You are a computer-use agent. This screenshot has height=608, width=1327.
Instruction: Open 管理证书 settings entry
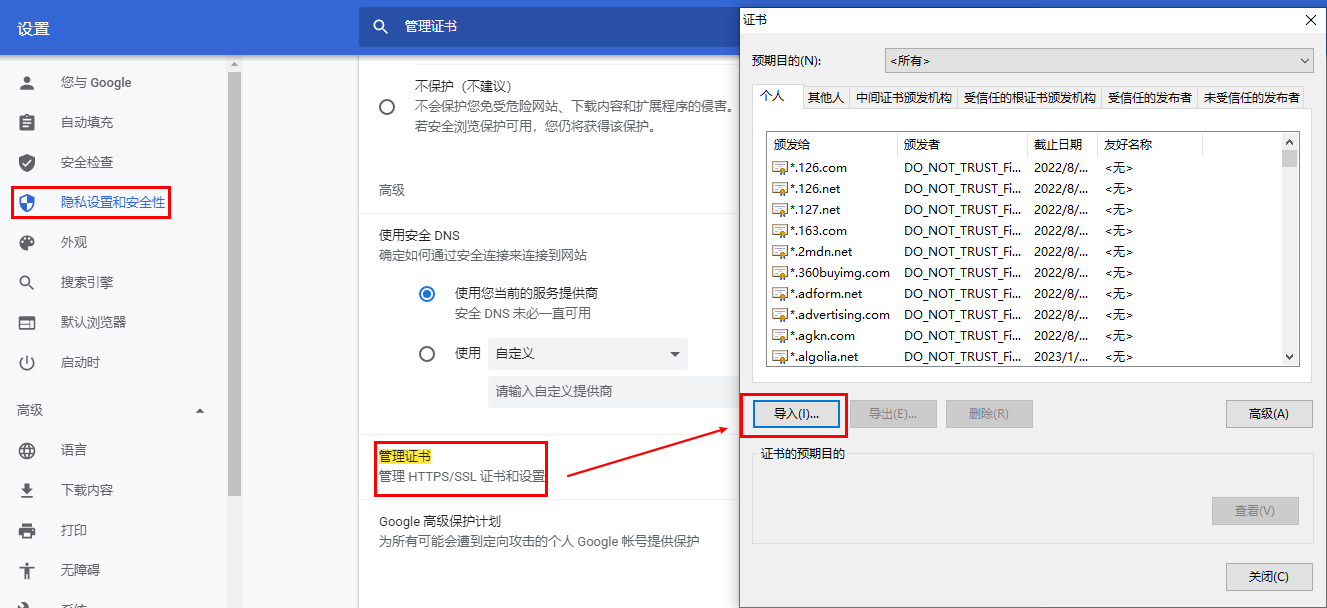coord(462,467)
